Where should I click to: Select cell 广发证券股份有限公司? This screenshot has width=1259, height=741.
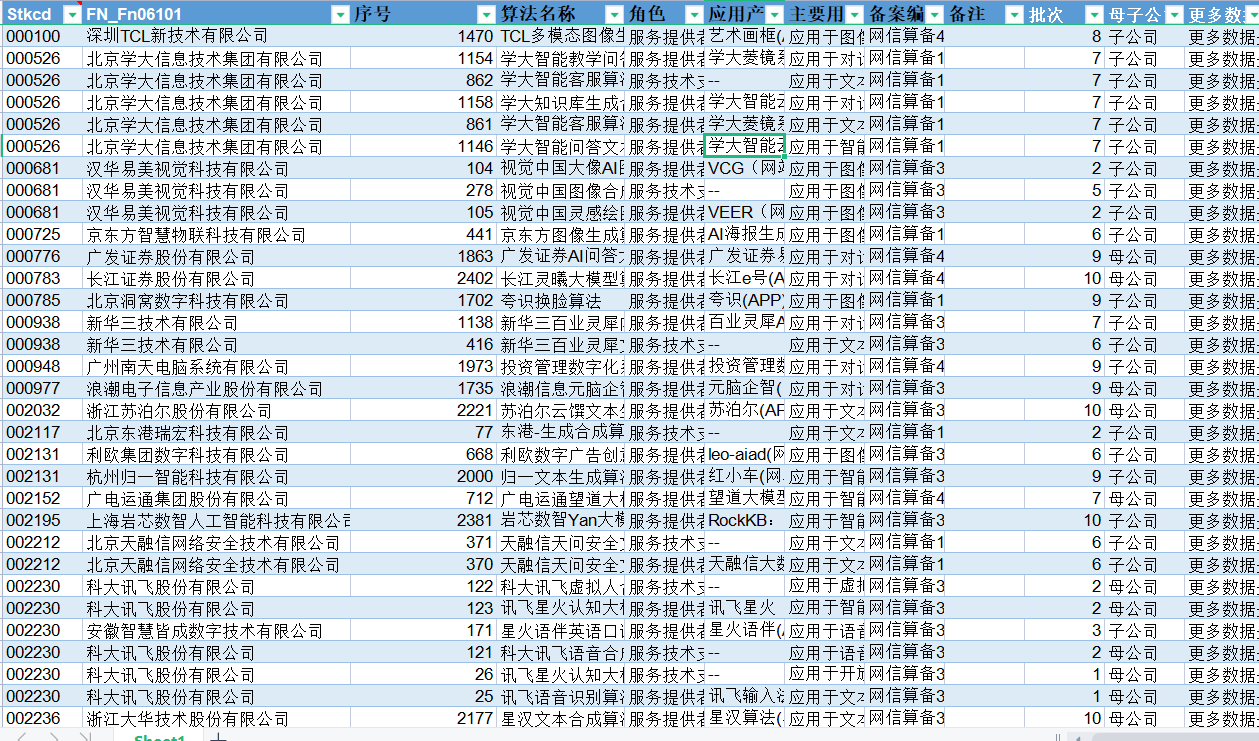pyautogui.click(x=217, y=256)
